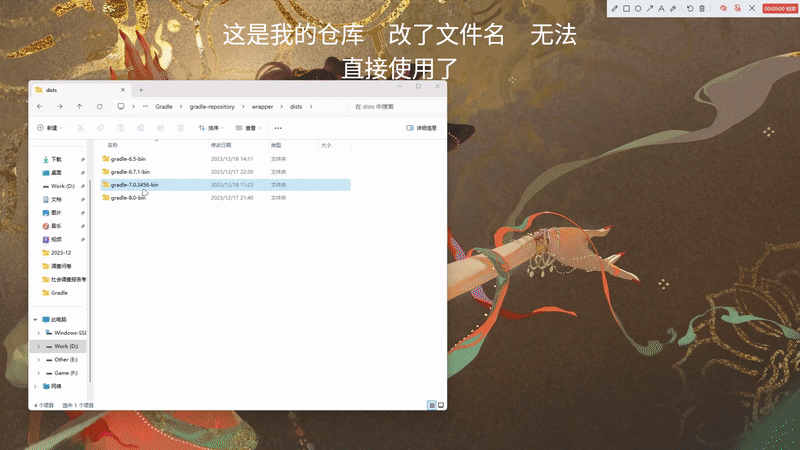
Task: Close the dists tab
Action: [123, 90]
